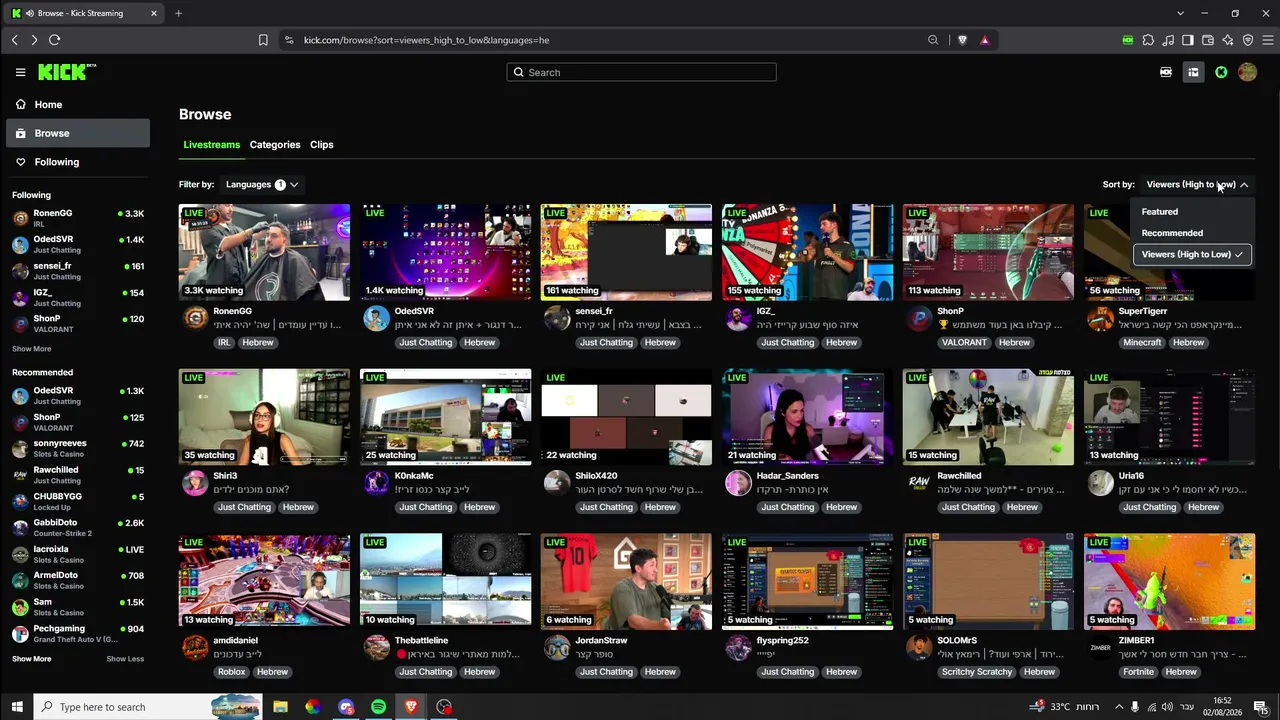The image size is (1280, 720).
Task: Open the browser Extensions puzzle icon
Action: [x=1148, y=40]
